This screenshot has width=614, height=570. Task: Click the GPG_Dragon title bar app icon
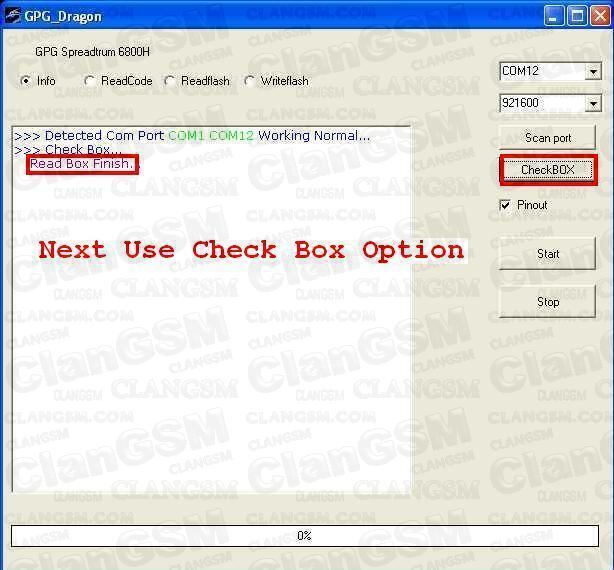13,16
